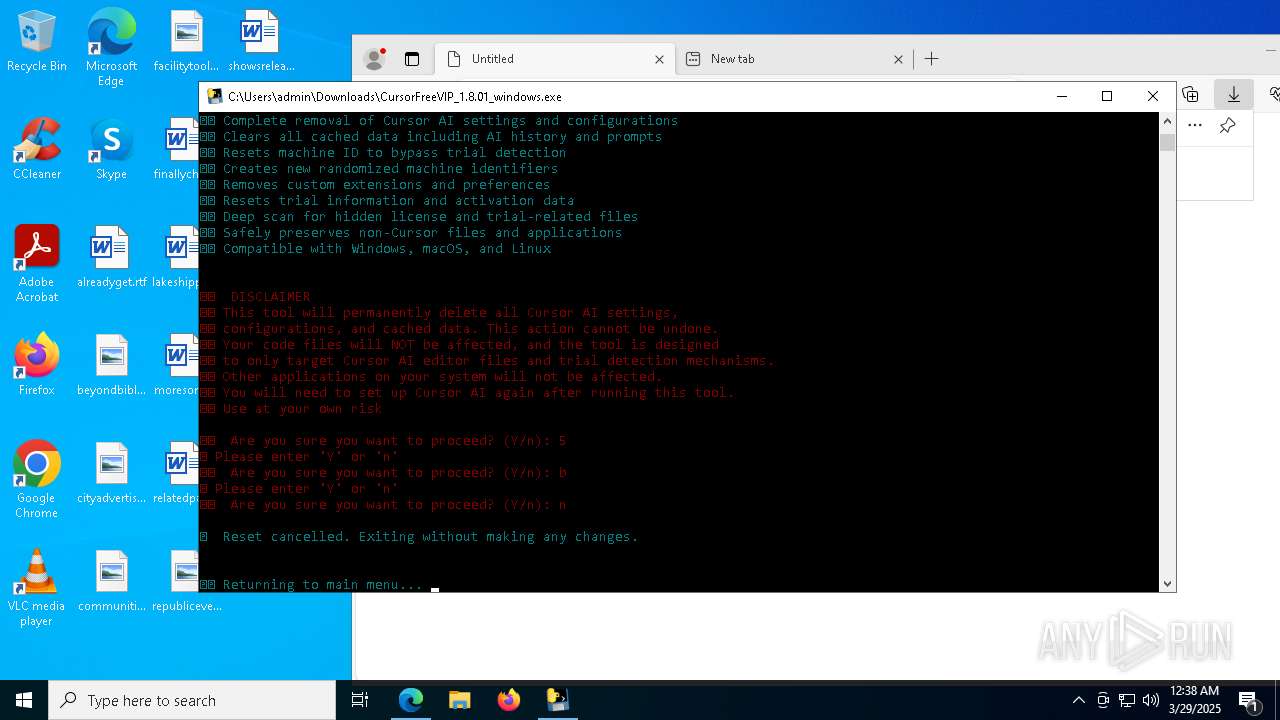The height and width of the screenshot is (720, 1280).
Task: Open Firefox from the taskbar
Action: [x=509, y=700]
